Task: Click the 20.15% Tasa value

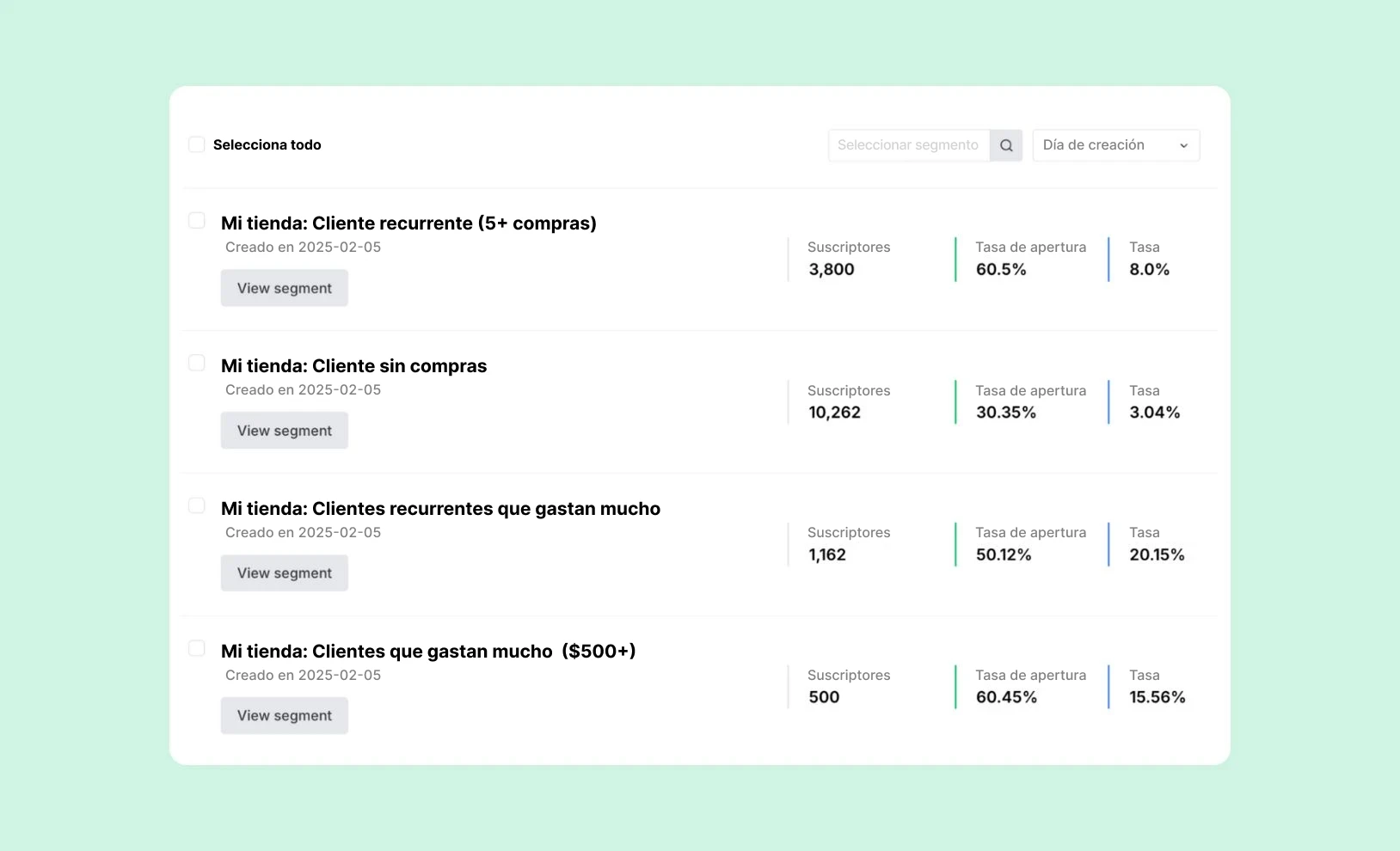Action: click(x=1157, y=555)
